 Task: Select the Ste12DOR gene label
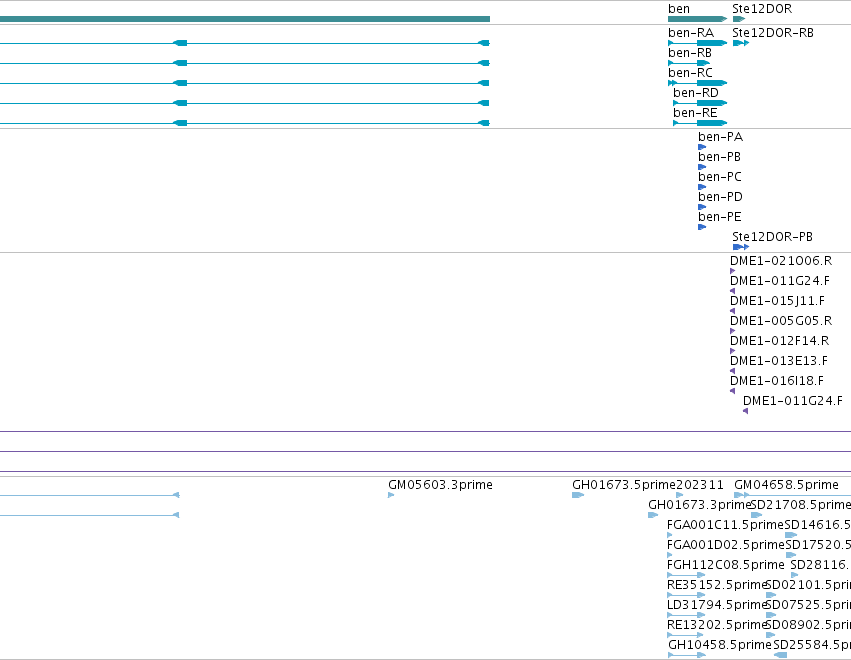tap(761, 9)
